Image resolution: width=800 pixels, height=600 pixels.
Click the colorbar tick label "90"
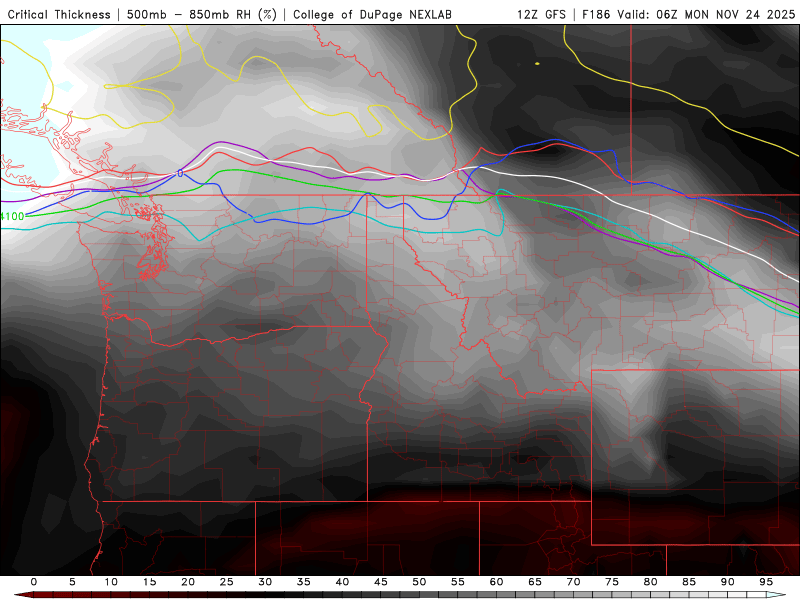[x=728, y=582]
